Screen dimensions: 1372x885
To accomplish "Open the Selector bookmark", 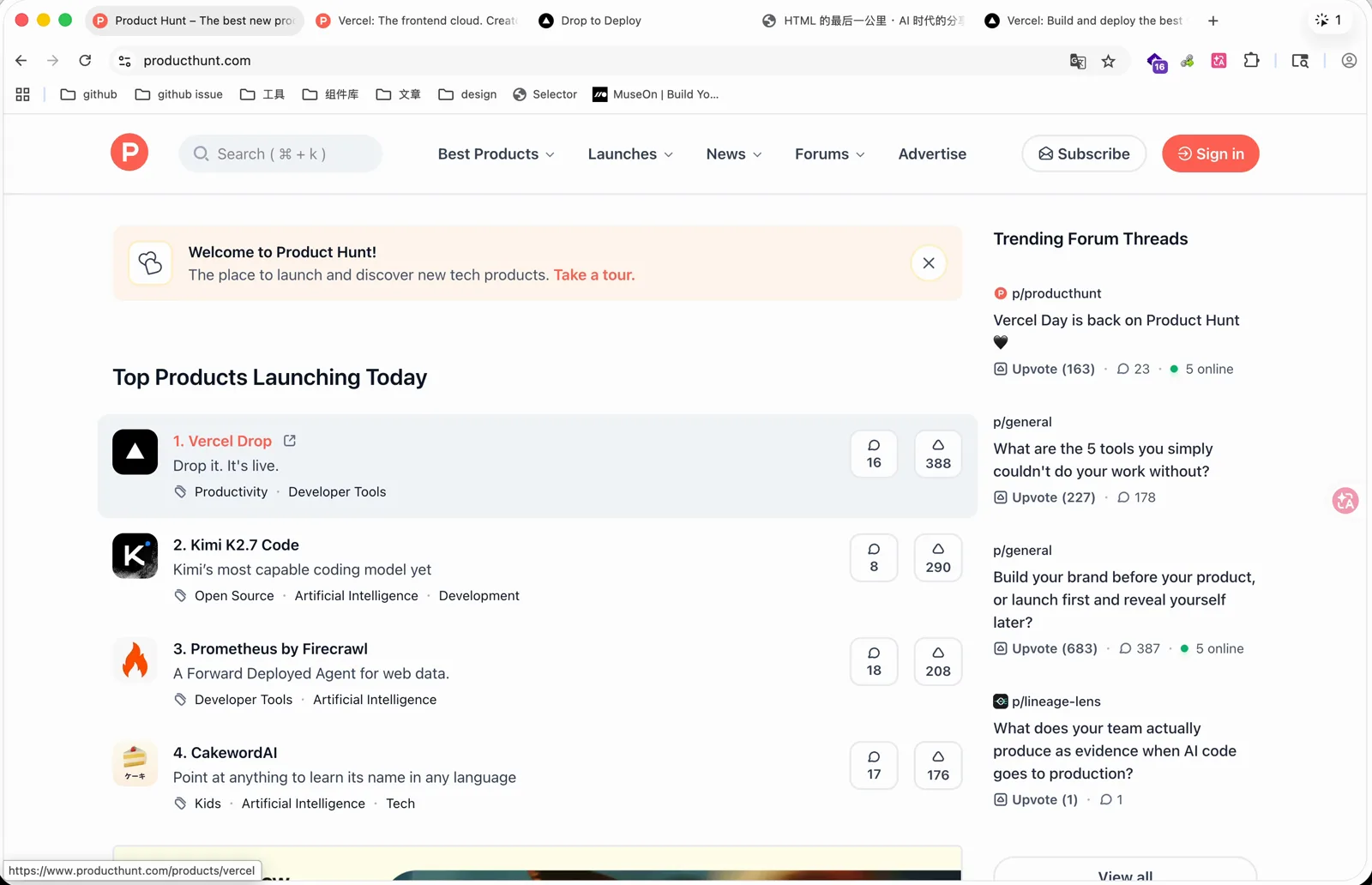I will click(x=545, y=94).
